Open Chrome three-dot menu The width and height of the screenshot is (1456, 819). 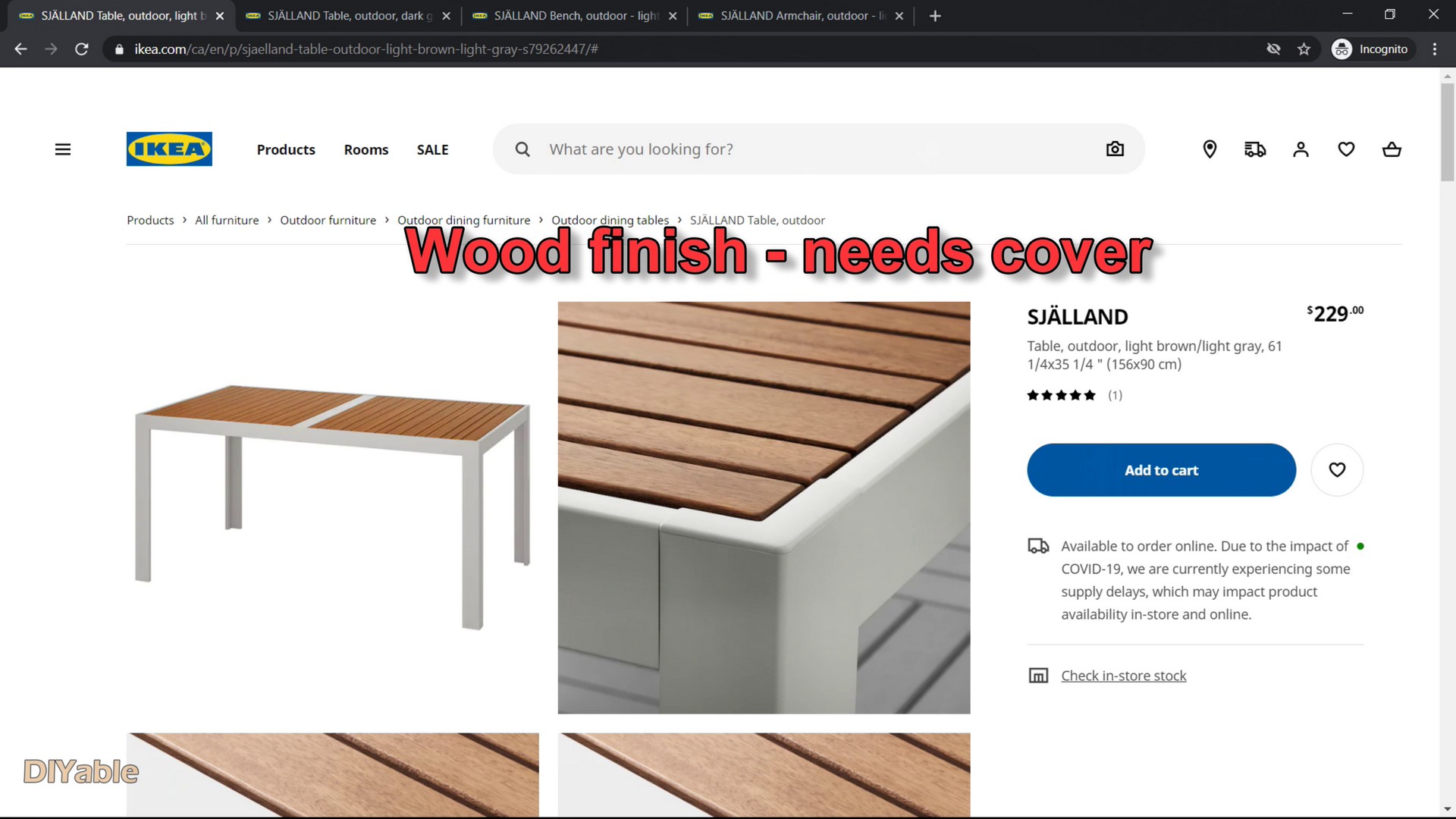tap(1434, 49)
